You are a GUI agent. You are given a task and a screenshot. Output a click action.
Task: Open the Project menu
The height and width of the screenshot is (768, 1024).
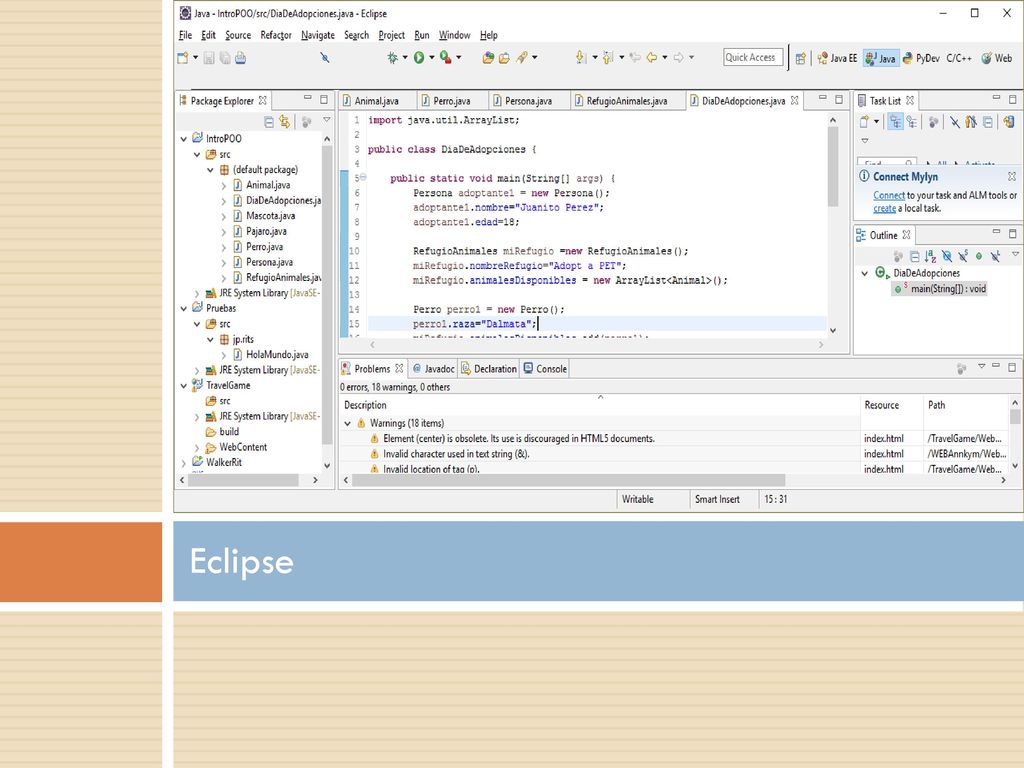[391, 35]
